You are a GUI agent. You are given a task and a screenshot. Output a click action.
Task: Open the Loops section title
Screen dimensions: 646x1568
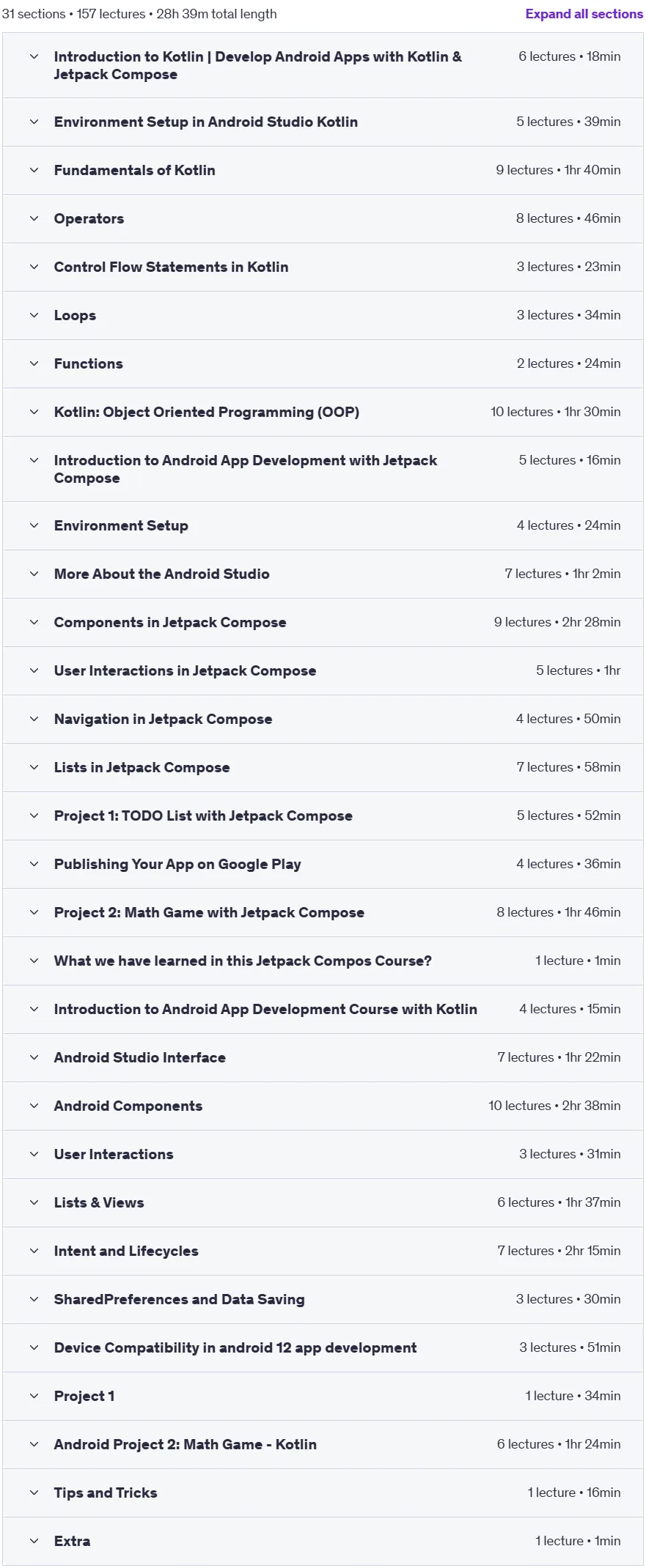click(x=75, y=315)
